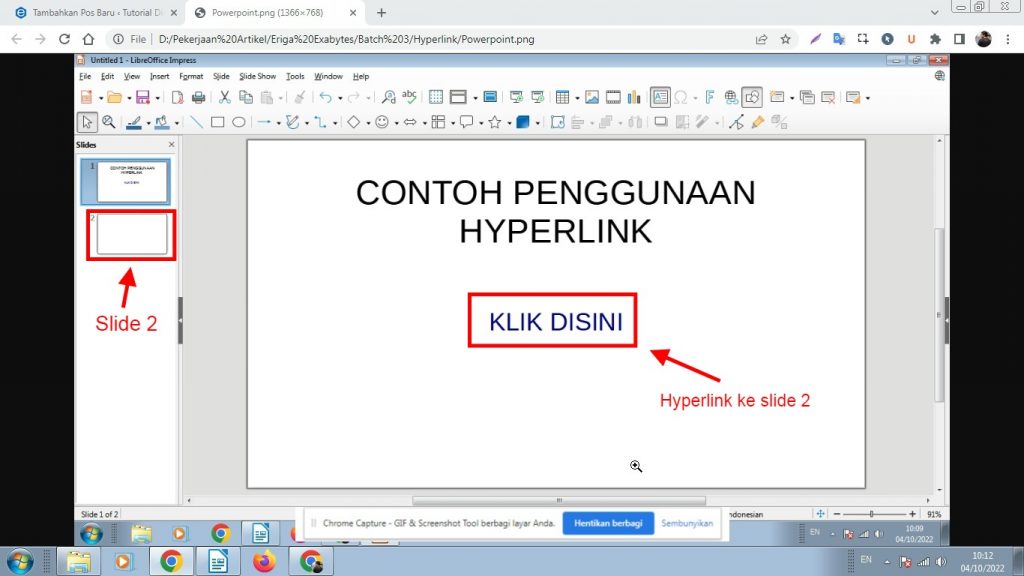Open the Slide Show menu

pos(257,76)
